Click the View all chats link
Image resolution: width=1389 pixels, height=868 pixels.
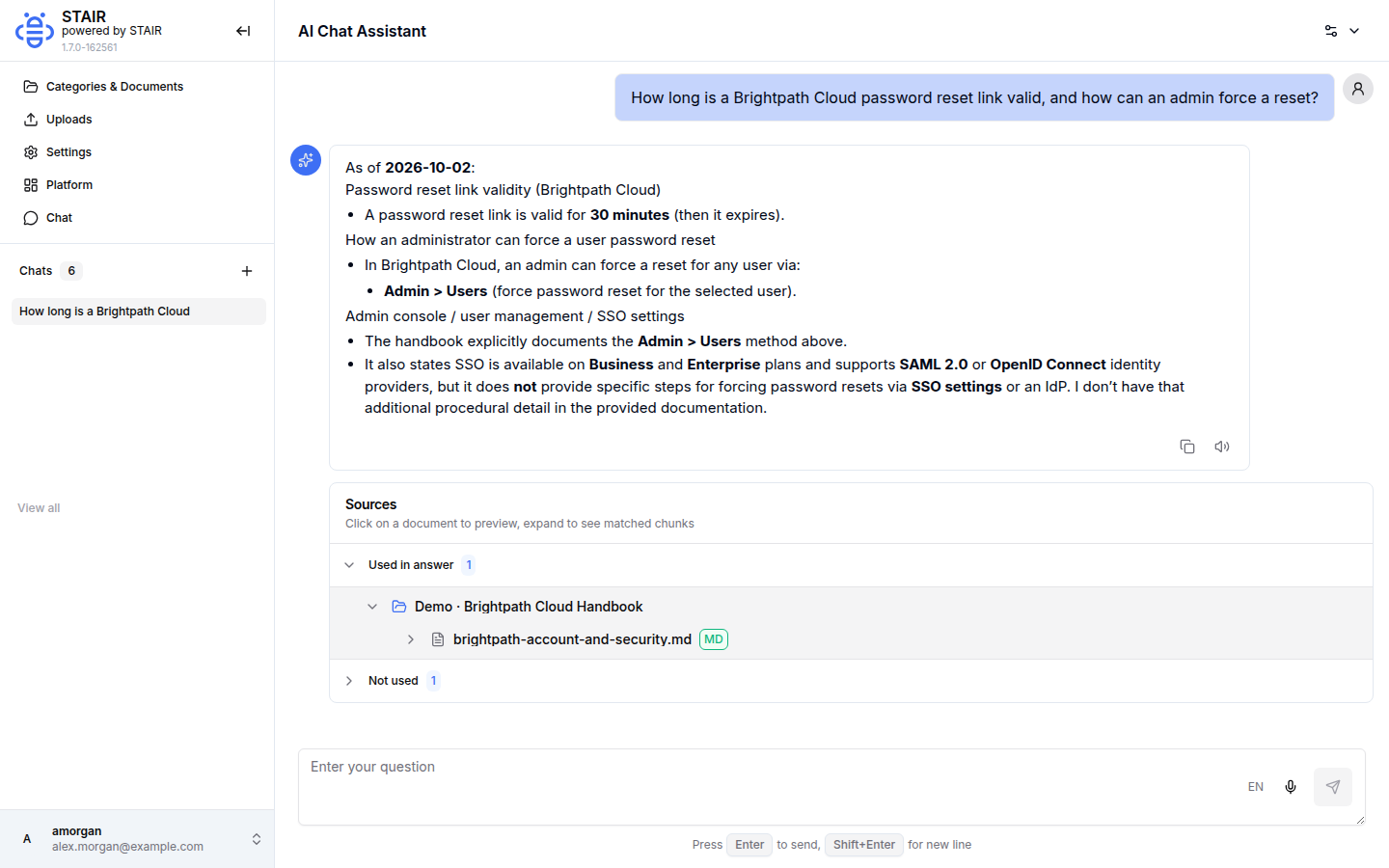(x=39, y=508)
